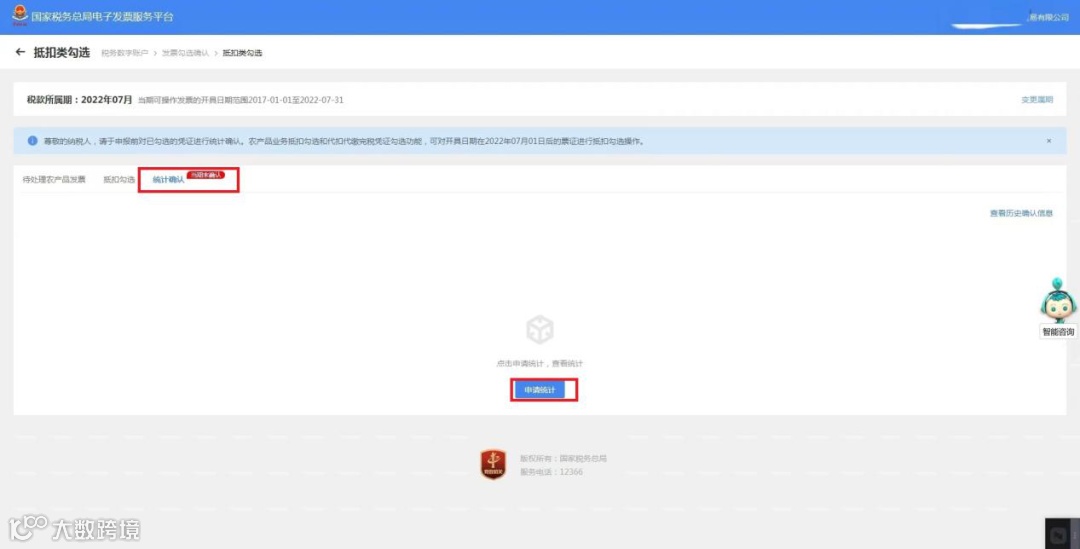Click the blue info icon in the notice
Viewport: 1080px width, 549px height.
tap(32, 141)
